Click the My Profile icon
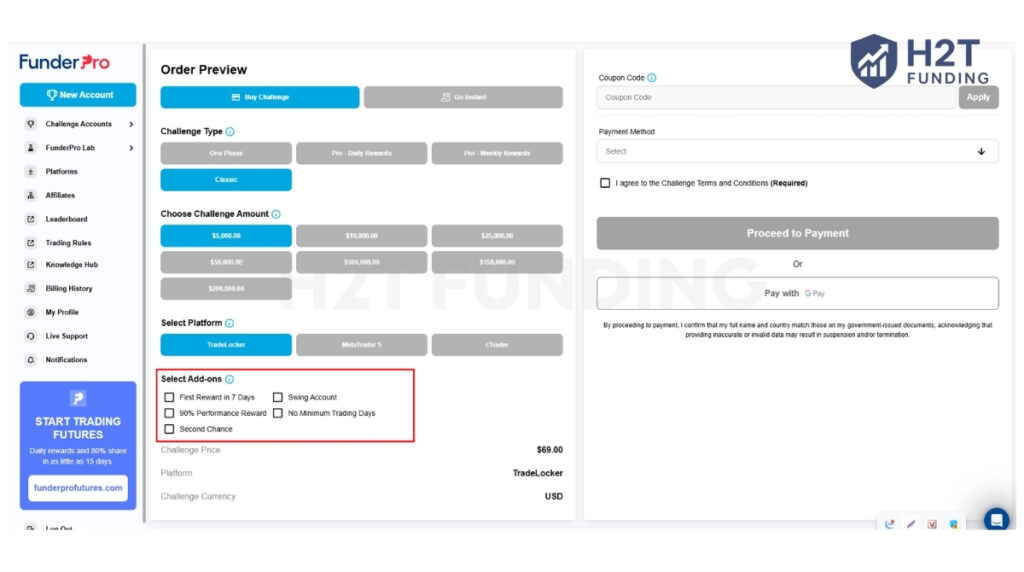1024x572 pixels. click(31, 313)
